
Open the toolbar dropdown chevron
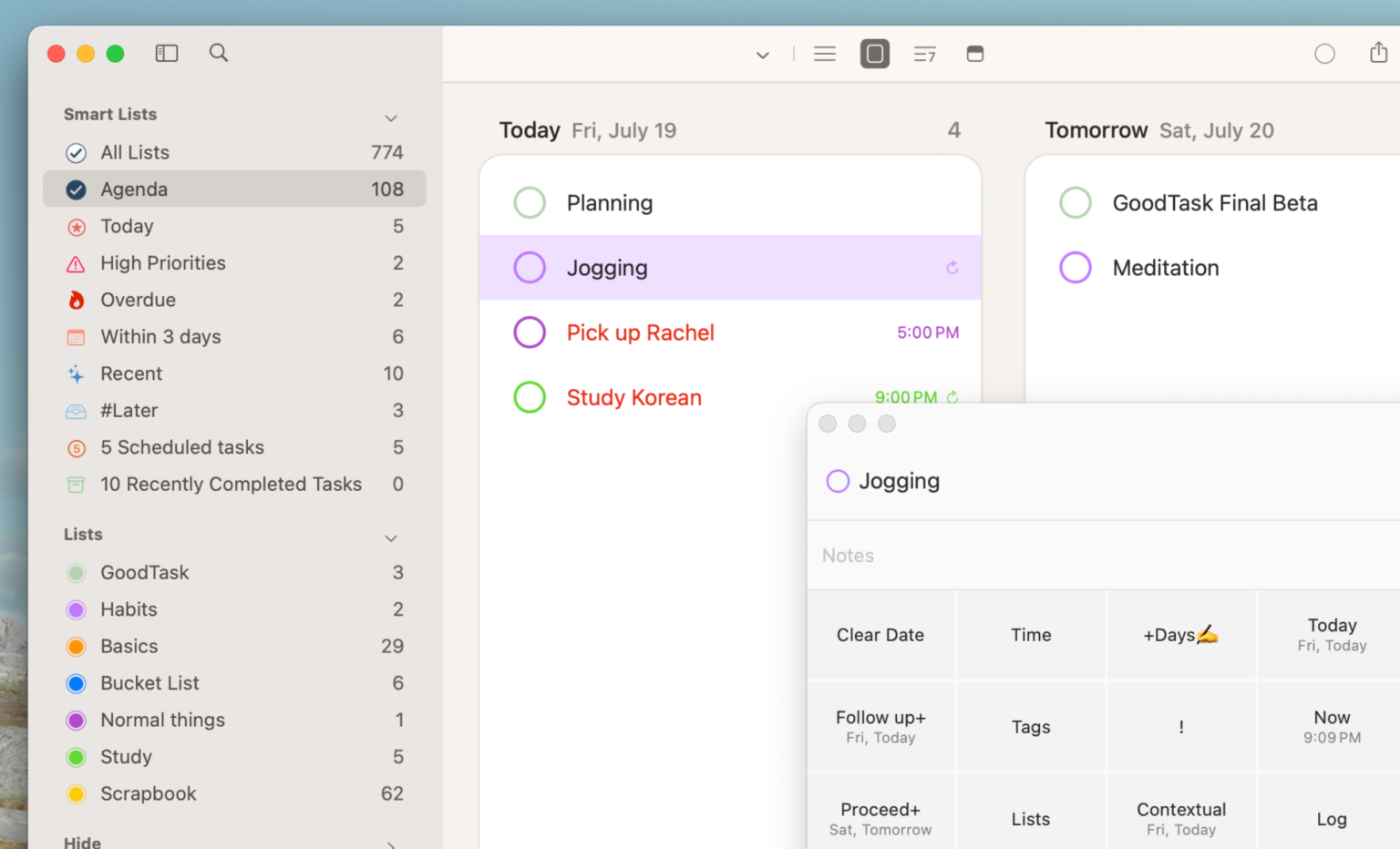[x=762, y=55]
